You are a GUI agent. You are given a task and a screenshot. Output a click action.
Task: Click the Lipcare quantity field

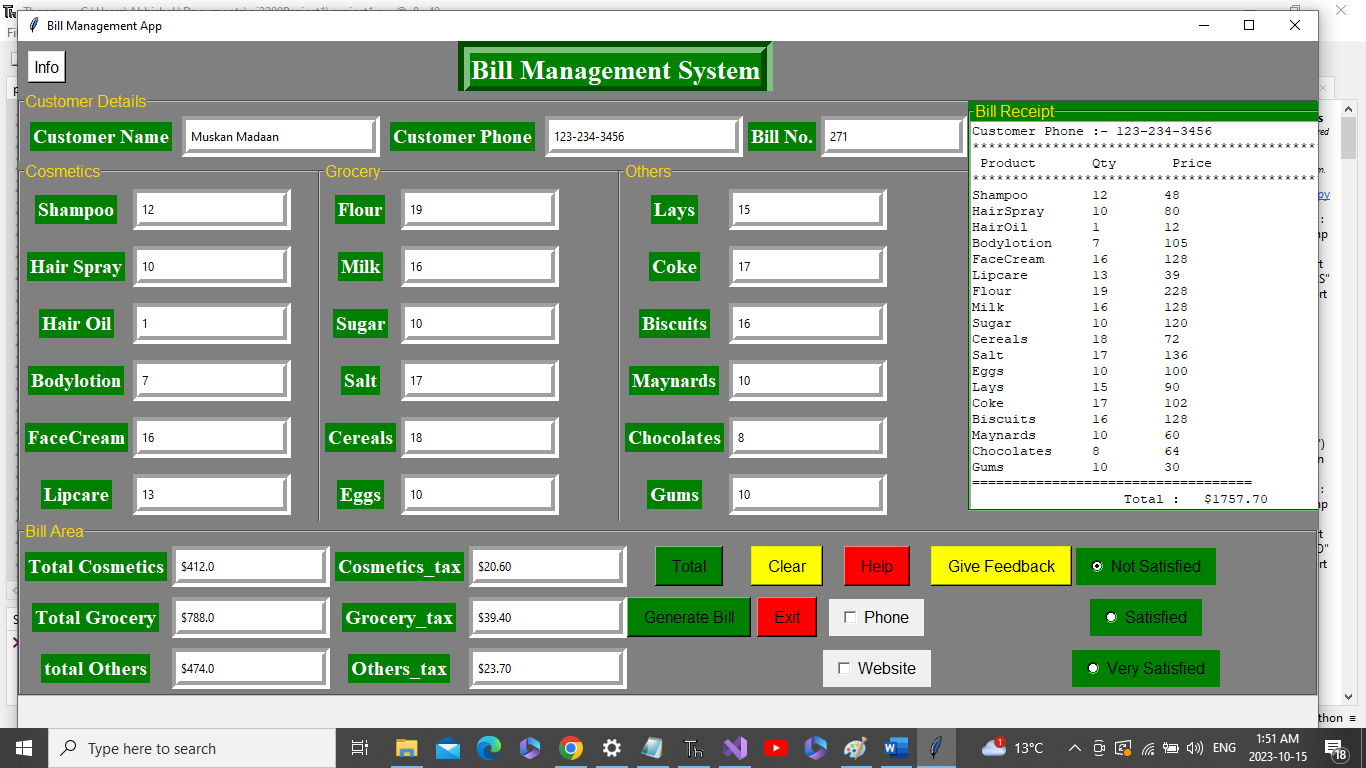pyautogui.click(x=211, y=495)
